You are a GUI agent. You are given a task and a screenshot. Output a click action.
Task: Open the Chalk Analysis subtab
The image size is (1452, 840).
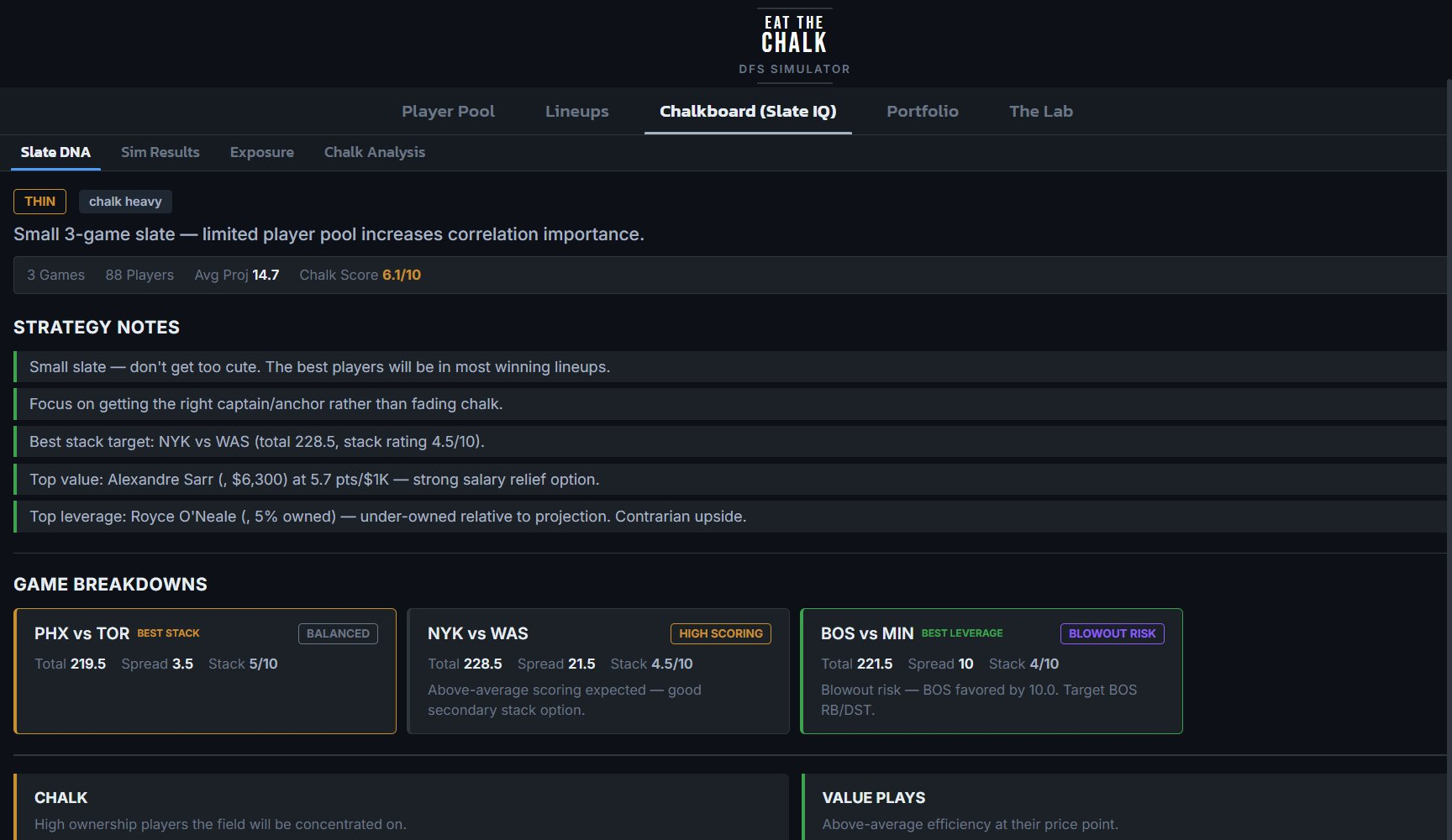click(375, 152)
